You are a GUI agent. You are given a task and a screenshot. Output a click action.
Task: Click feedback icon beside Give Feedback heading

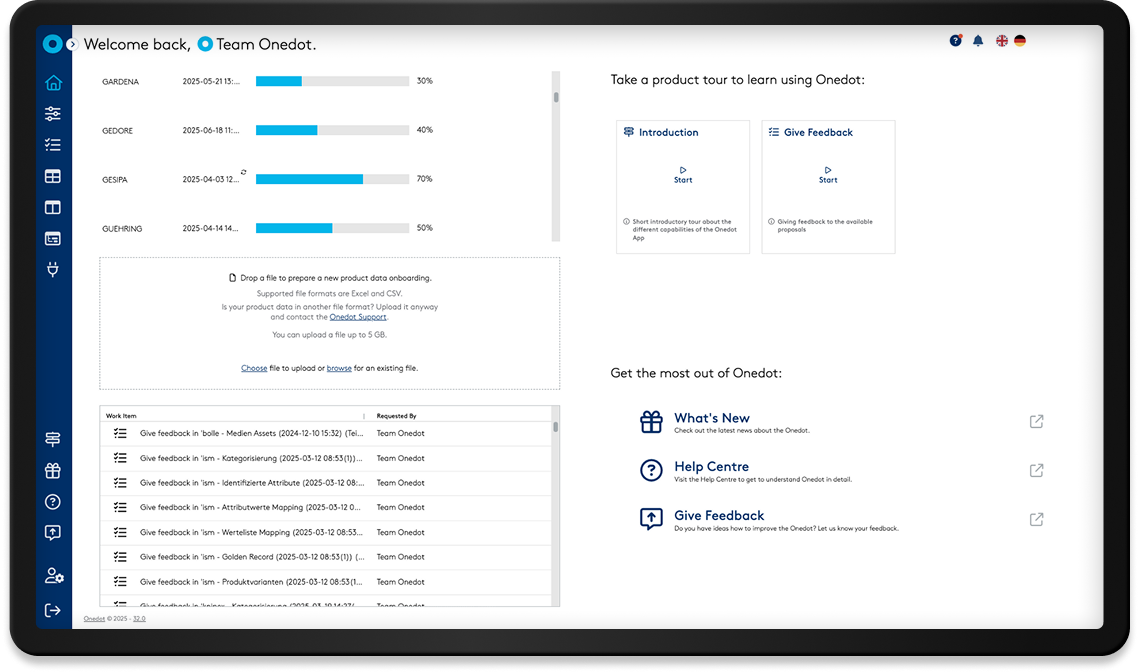(x=651, y=519)
